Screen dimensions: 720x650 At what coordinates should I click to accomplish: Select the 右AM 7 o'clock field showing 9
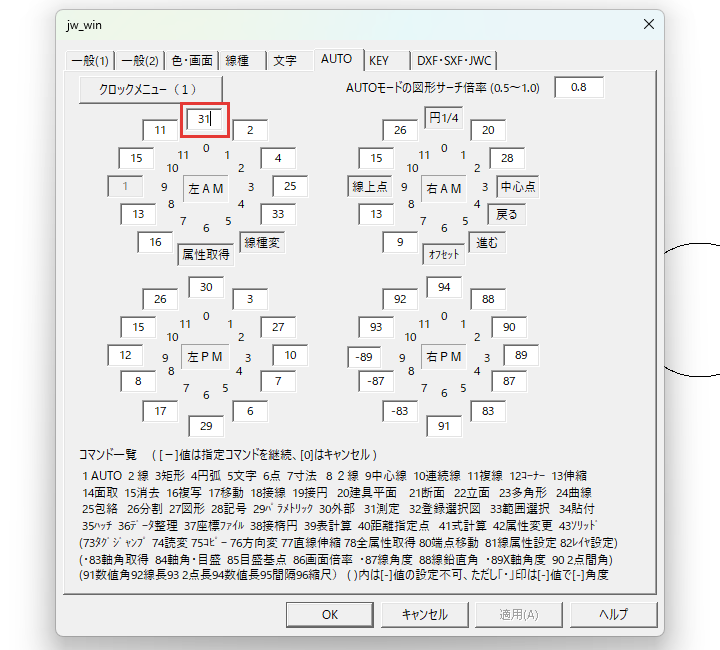pyautogui.click(x=400, y=242)
